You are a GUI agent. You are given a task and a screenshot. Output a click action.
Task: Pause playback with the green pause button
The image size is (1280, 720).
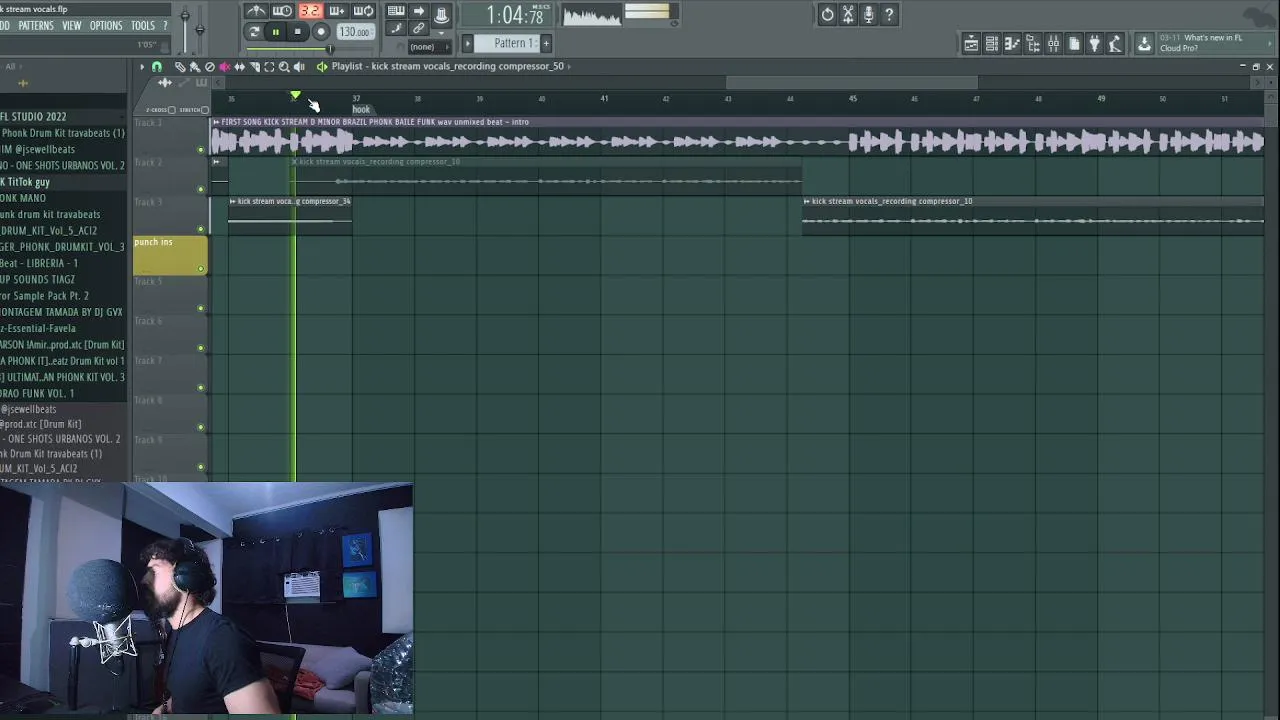(275, 32)
